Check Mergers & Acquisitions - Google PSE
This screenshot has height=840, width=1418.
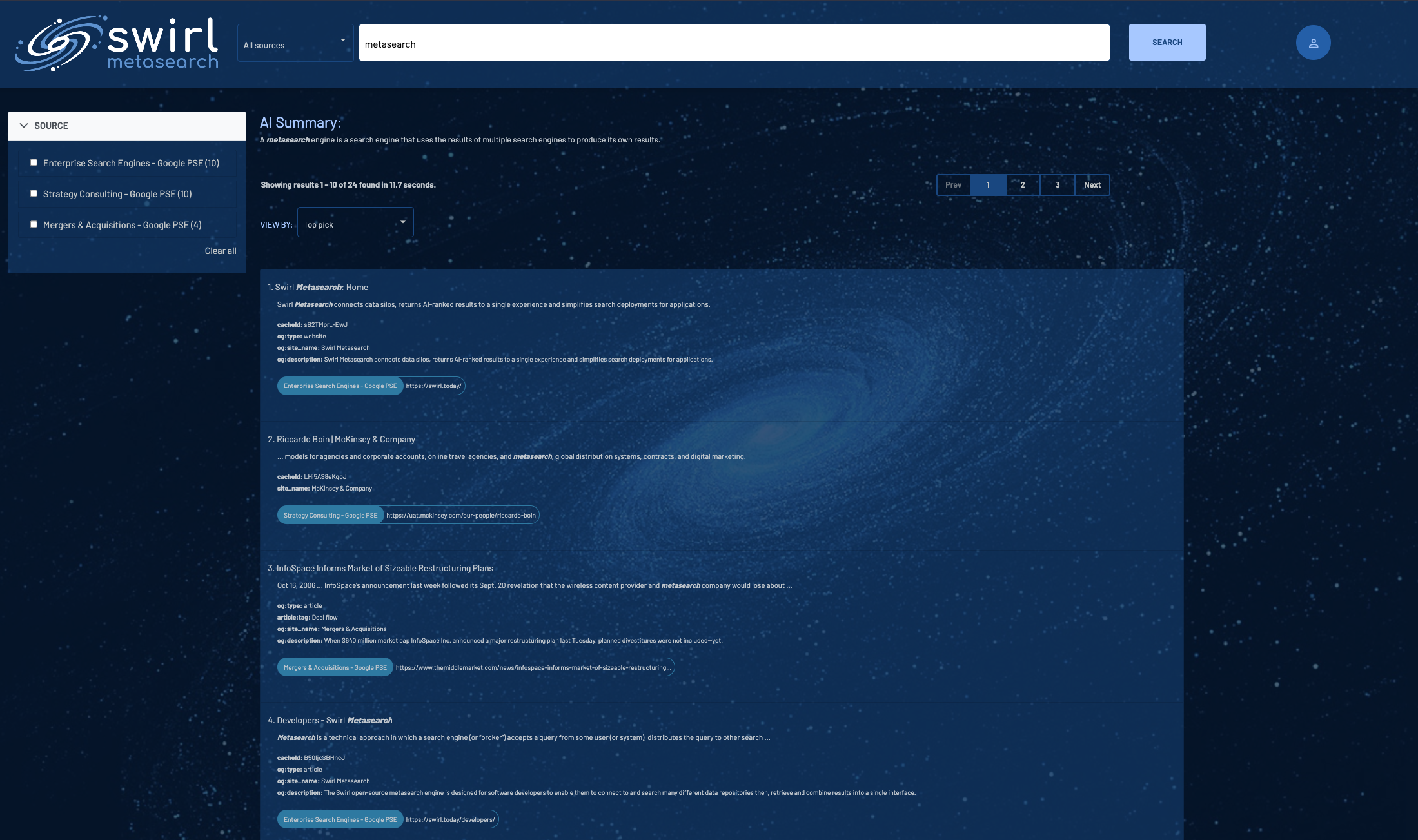(x=34, y=225)
